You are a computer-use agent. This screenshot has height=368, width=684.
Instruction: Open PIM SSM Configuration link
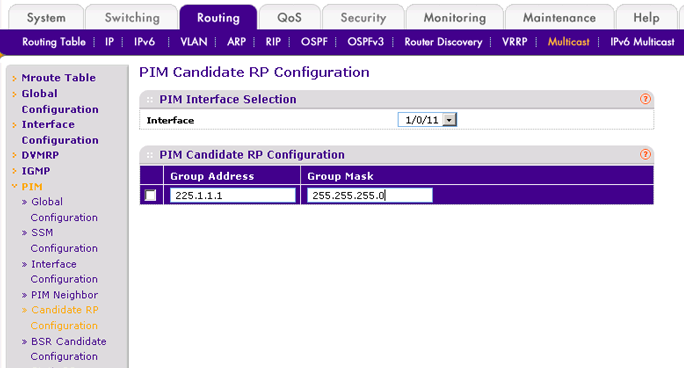pyautogui.click(x=64, y=240)
